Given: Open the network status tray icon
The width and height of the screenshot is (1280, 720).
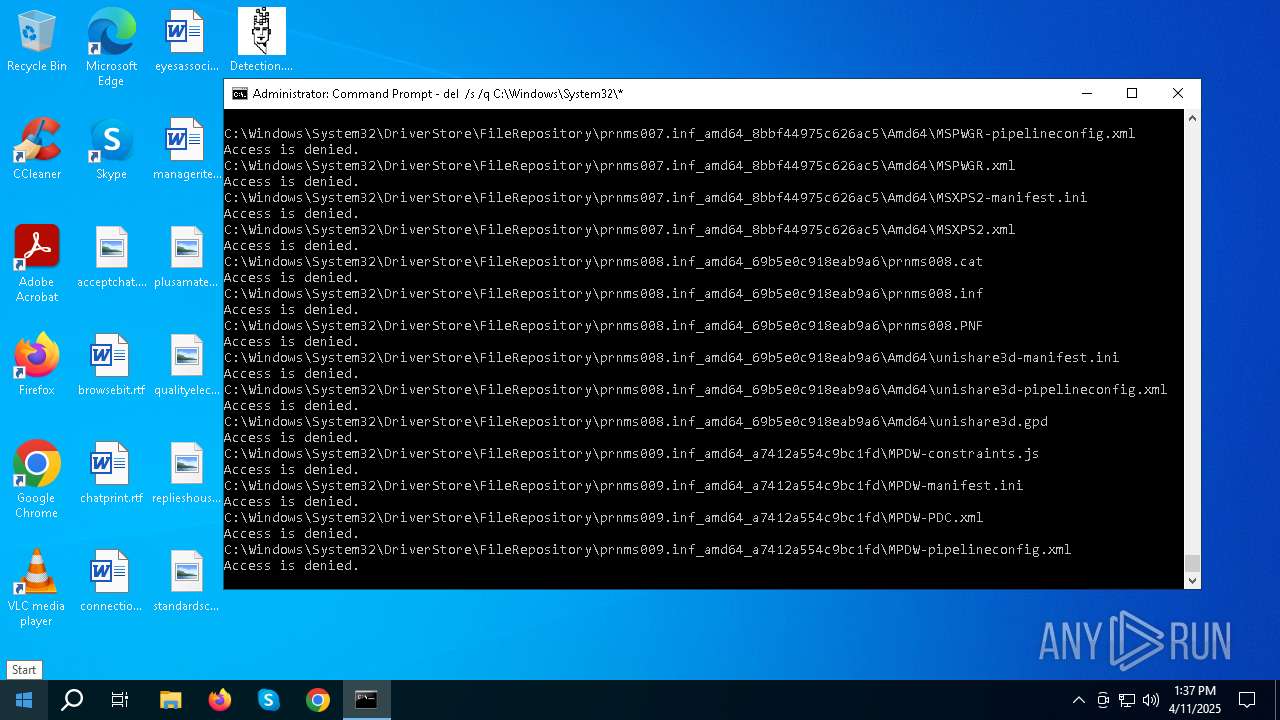Looking at the screenshot, I should tap(1127, 700).
